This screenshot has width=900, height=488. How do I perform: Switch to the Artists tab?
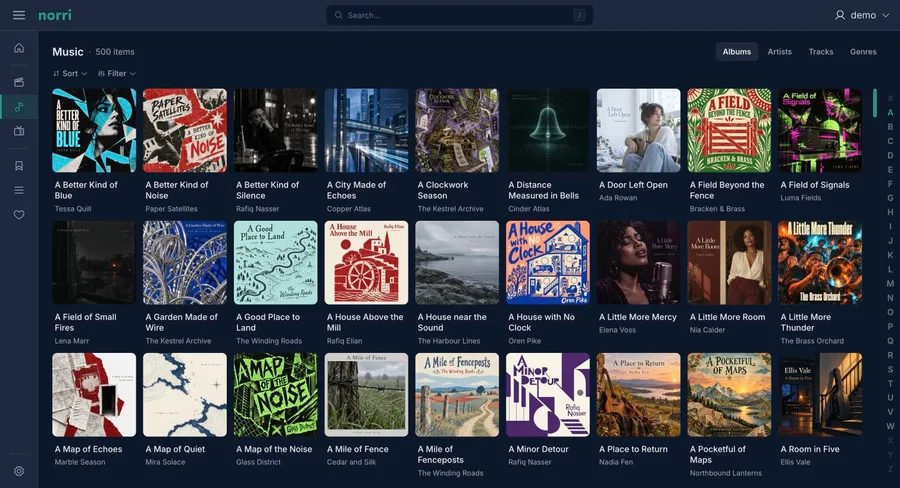point(779,52)
